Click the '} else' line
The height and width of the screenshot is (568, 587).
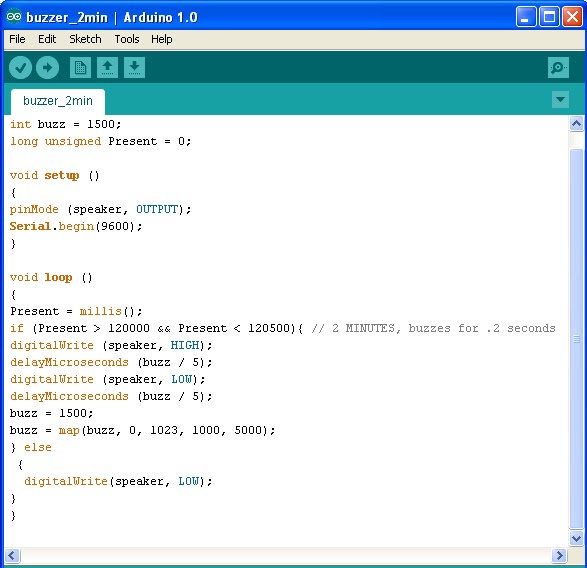tap(31, 447)
